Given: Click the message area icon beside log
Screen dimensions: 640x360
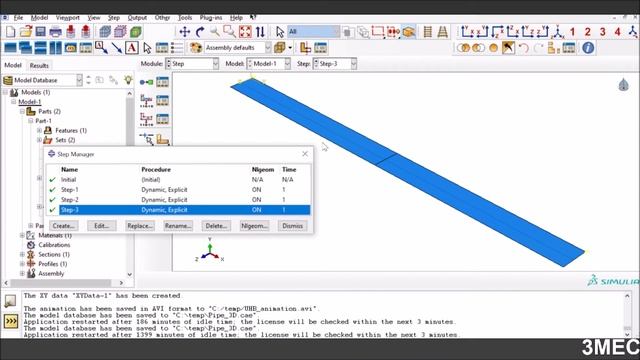Looking at the screenshot, I should tap(10, 301).
